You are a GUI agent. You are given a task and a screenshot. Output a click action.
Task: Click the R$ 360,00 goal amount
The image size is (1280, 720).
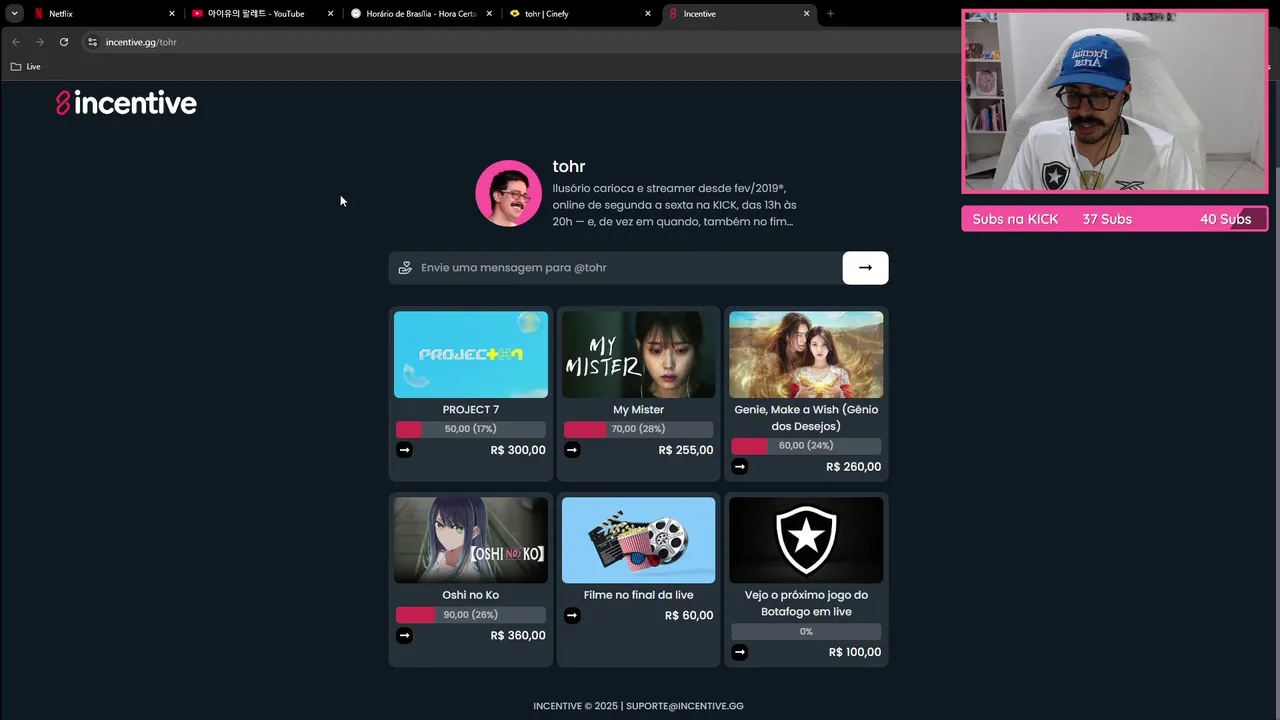[x=518, y=636]
